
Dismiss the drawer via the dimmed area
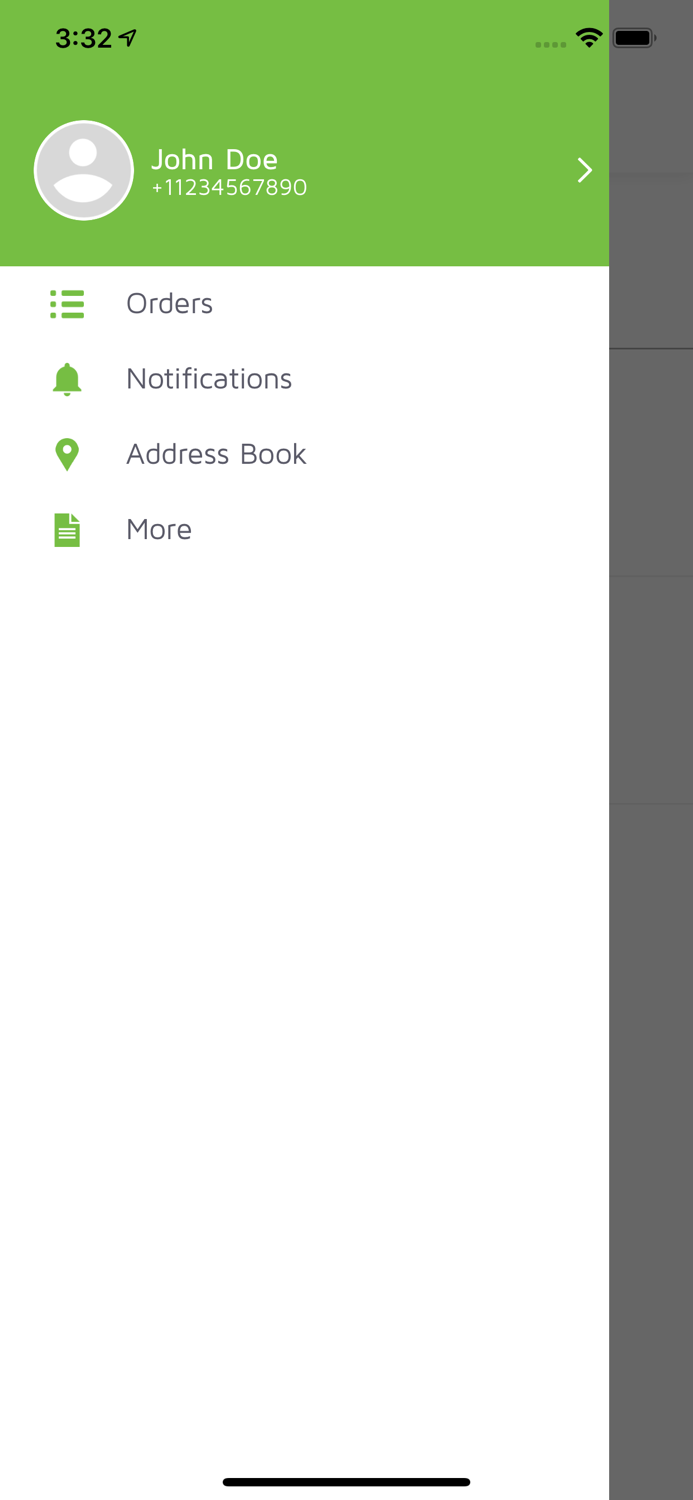651,750
